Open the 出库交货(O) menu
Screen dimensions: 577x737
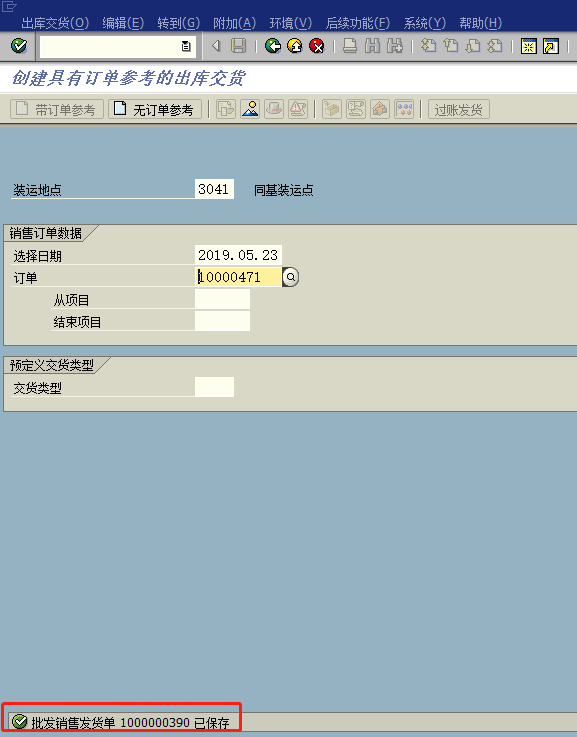(x=55, y=23)
